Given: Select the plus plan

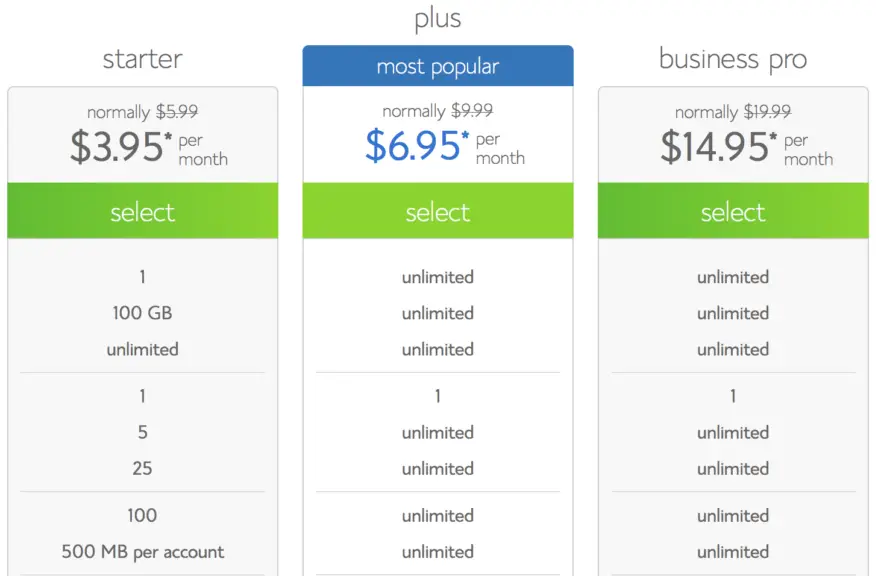Looking at the screenshot, I should [438, 211].
